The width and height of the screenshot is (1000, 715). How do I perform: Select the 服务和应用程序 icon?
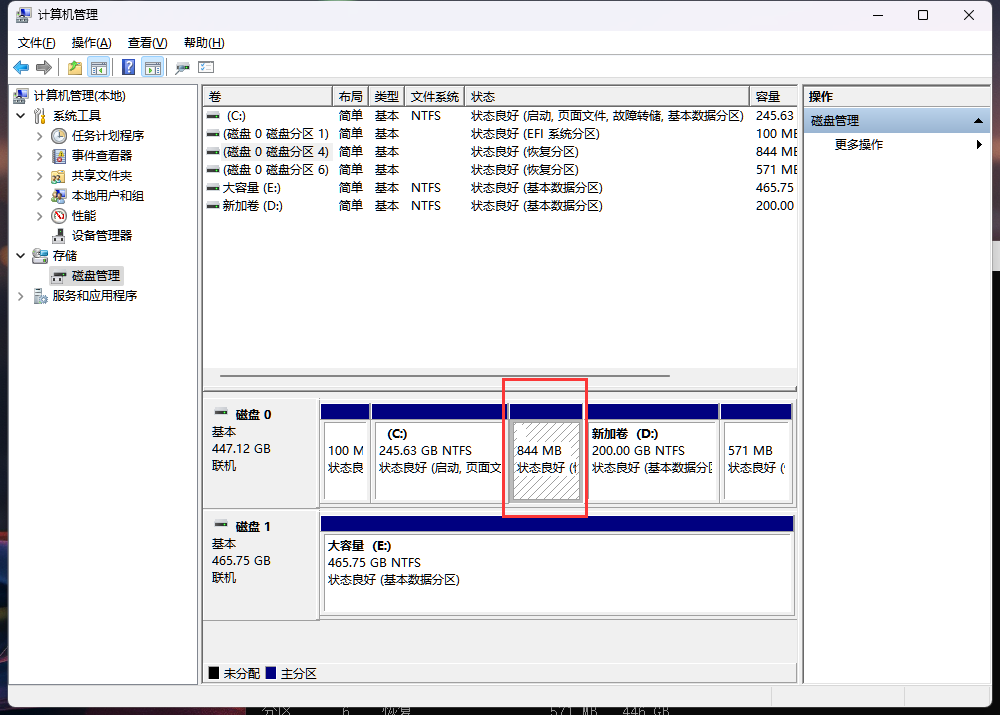(x=40, y=296)
